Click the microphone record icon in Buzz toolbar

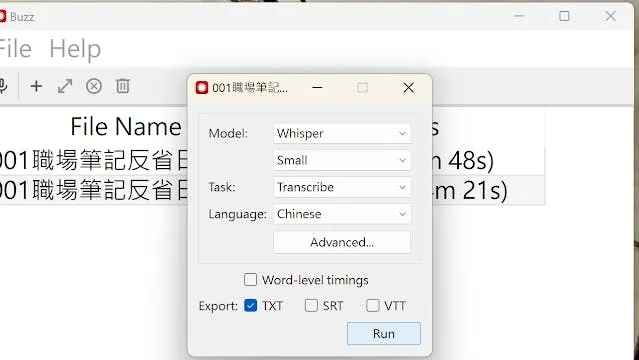(3, 86)
